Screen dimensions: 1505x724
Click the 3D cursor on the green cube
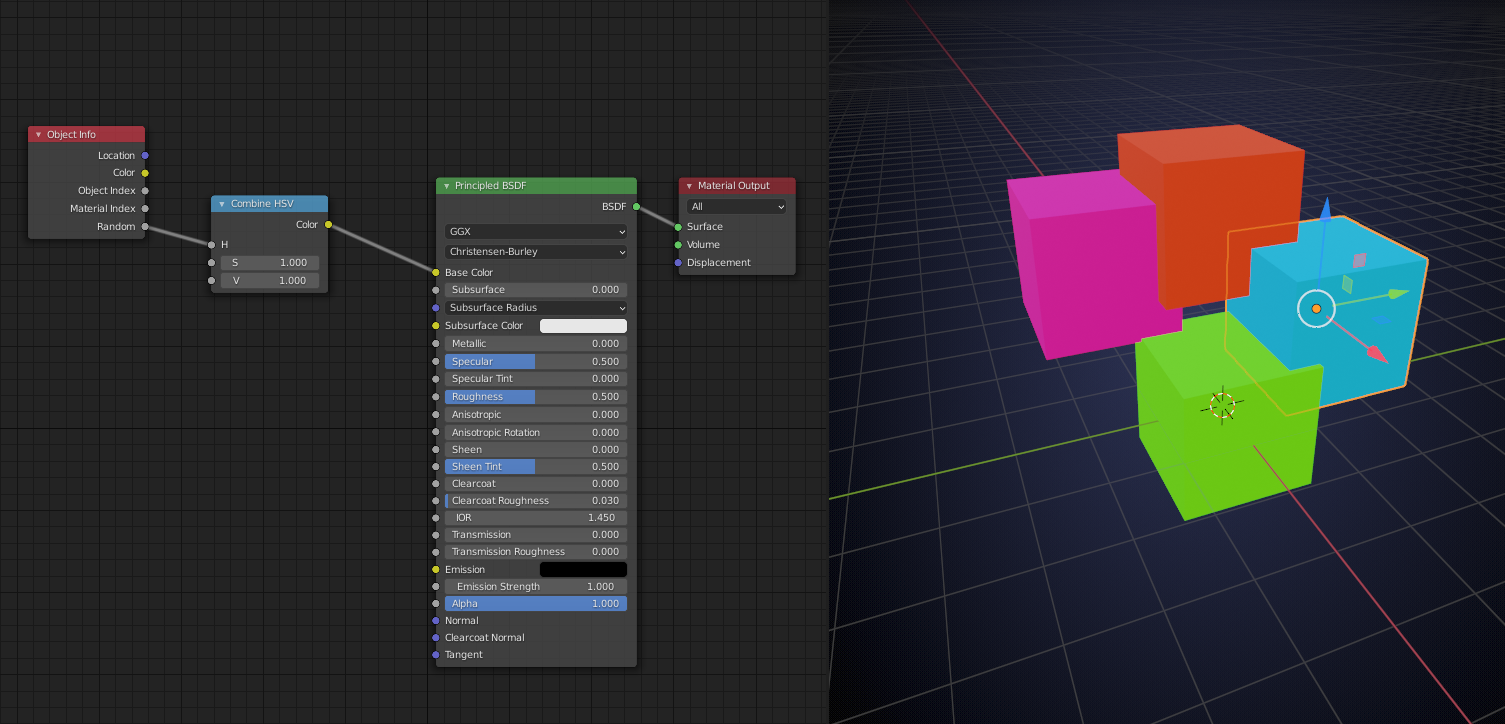pos(1222,405)
